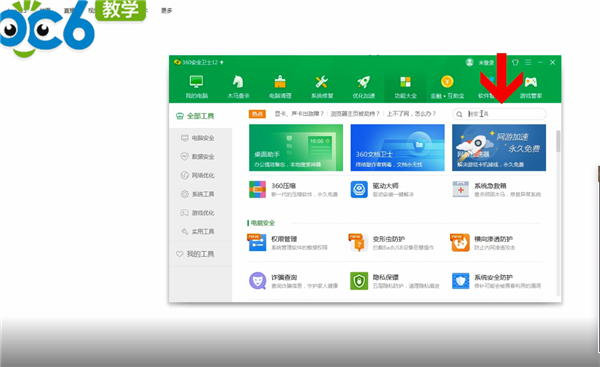
Task: Click the magnifier icon in search box
Action: (459, 114)
